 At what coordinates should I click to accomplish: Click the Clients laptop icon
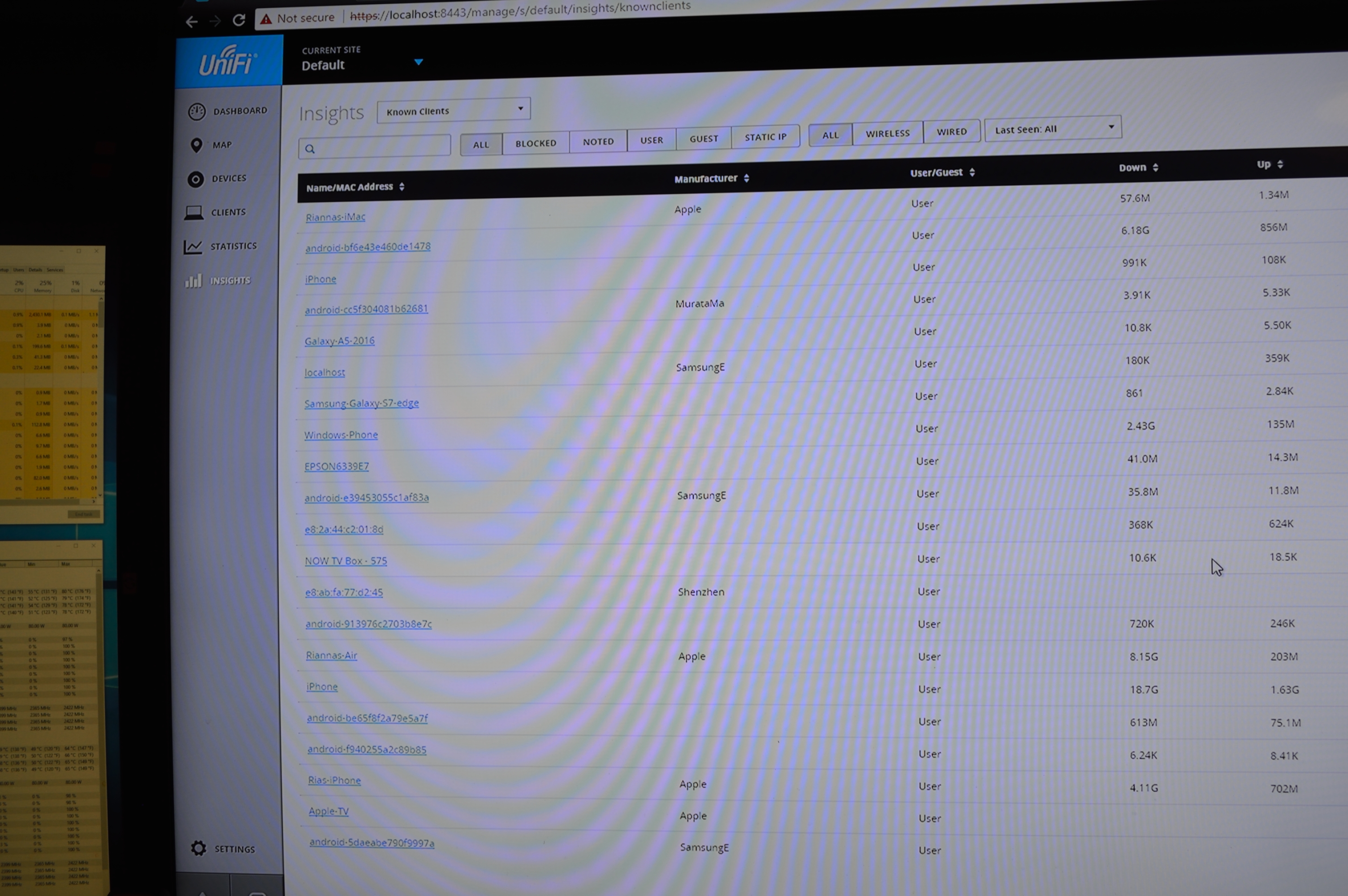coord(194,212)
